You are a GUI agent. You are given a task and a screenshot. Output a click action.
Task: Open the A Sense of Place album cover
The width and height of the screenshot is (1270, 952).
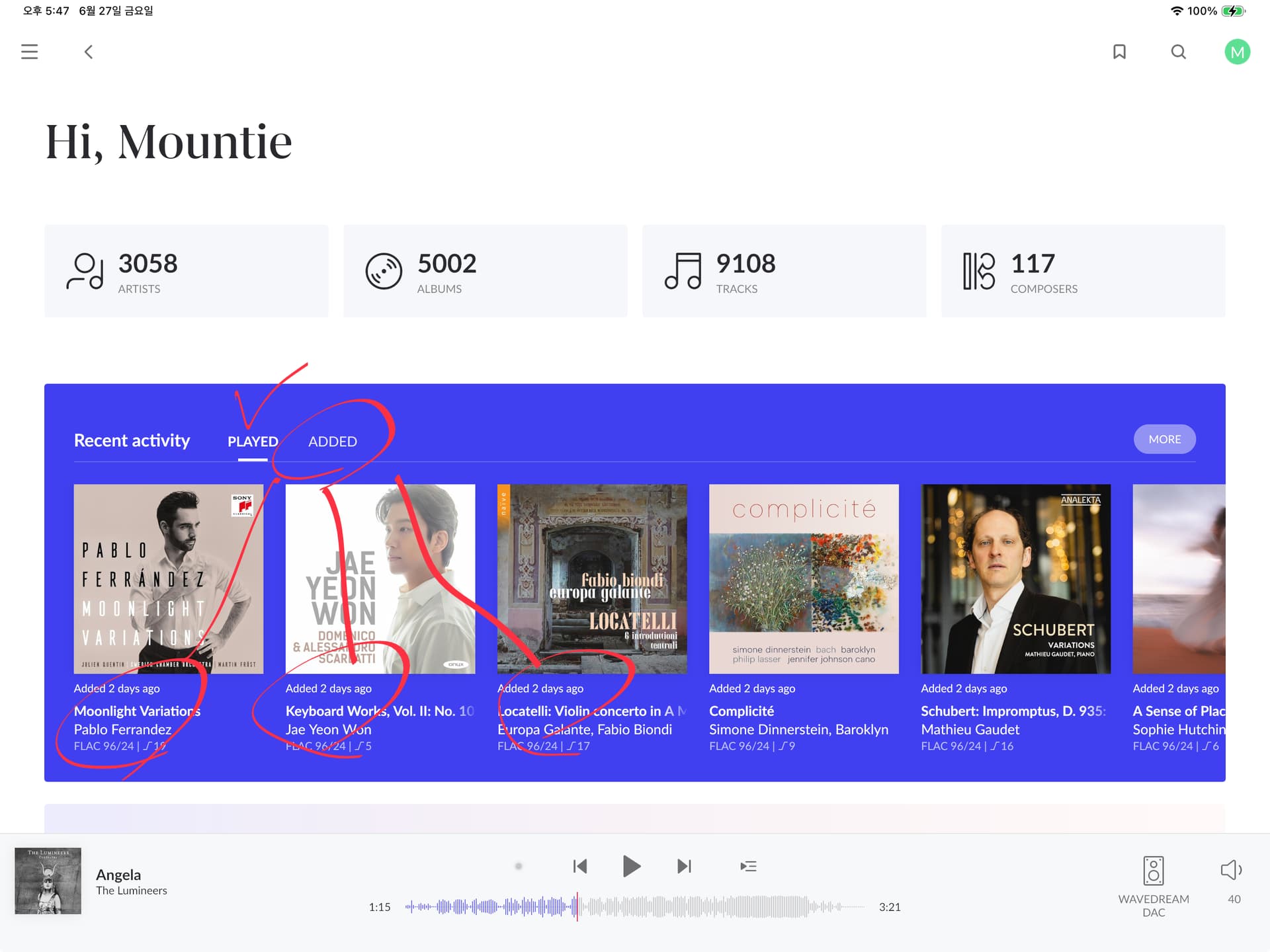coord(1179,579)
